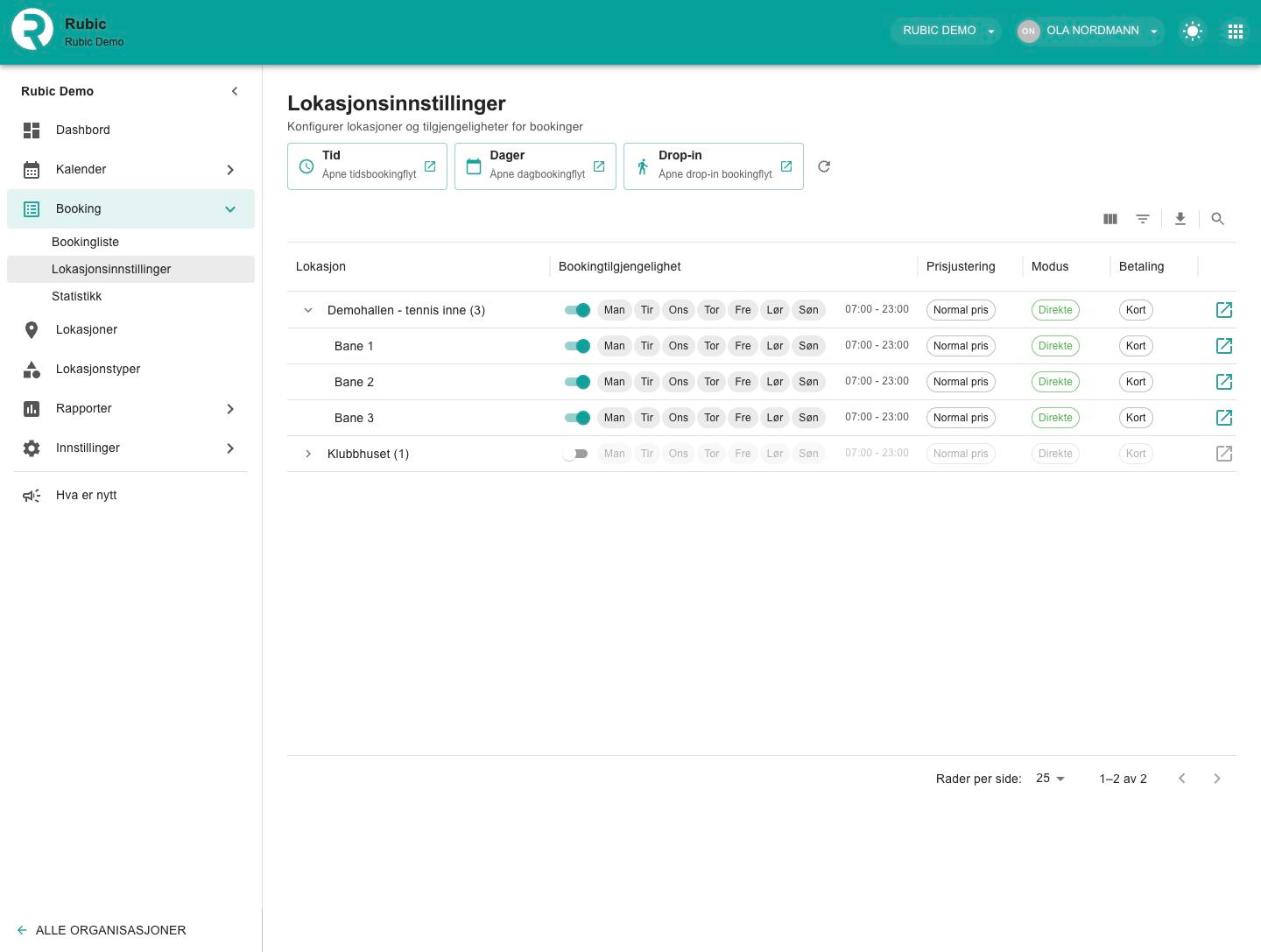Click the Man day chip for Bane 1
1261x952 pixels.
point(614,346)
